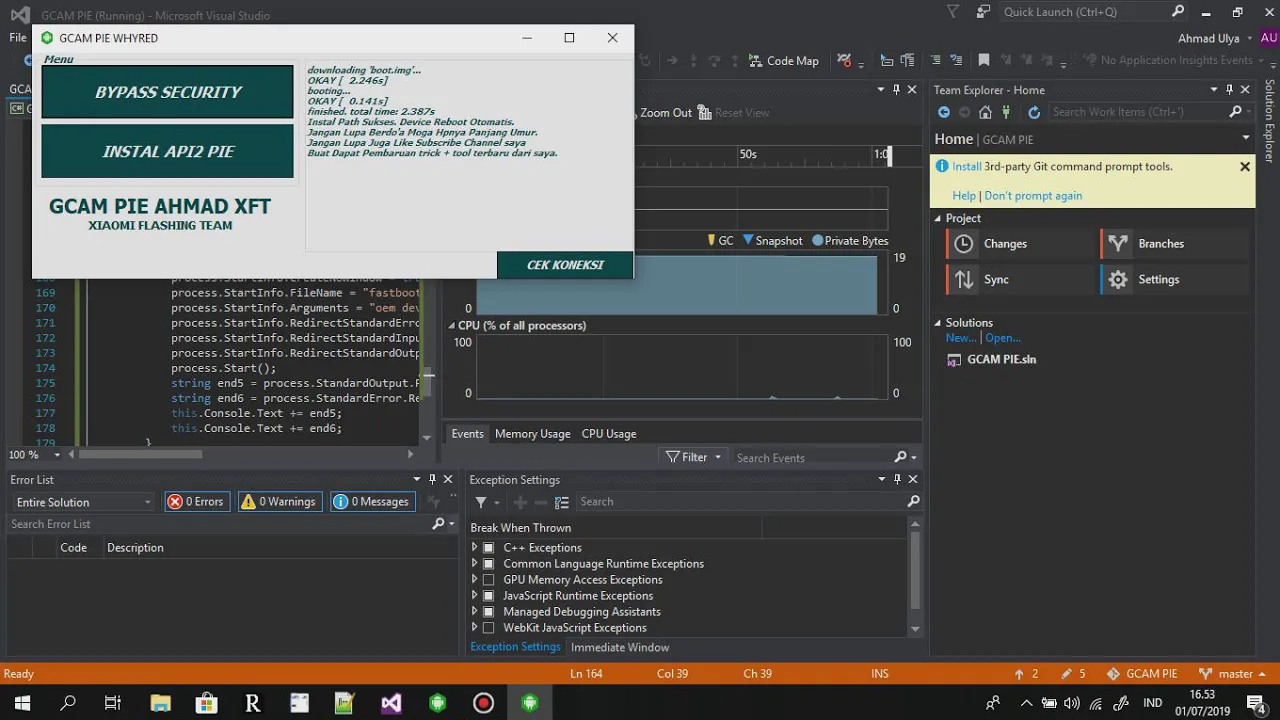Viewport: 1280px width, 720px height.
Task: Open the Sync tile in Team Explorer
Action: coord(1019,280)
